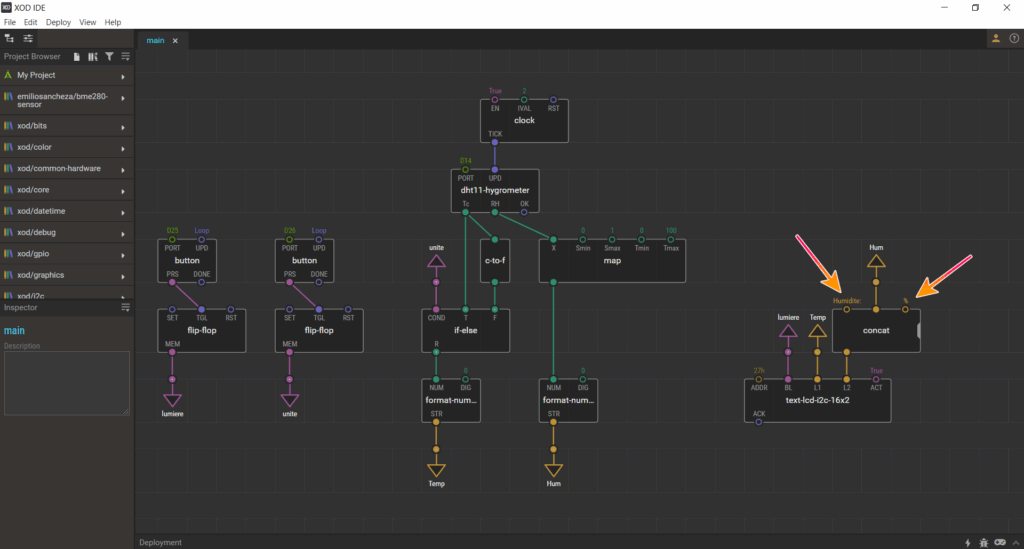Click the ACK pin on the LCD node
The height and width of the screenshot is (549, 1024).
point(758,422)
